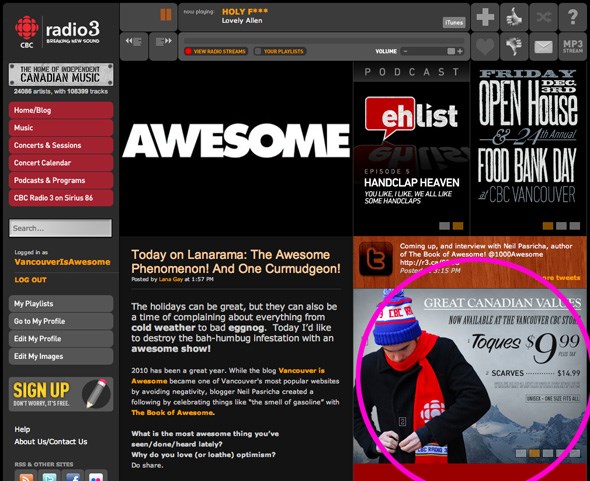Click LOG OUT
590x481 pixels.
tap(30, 280)
